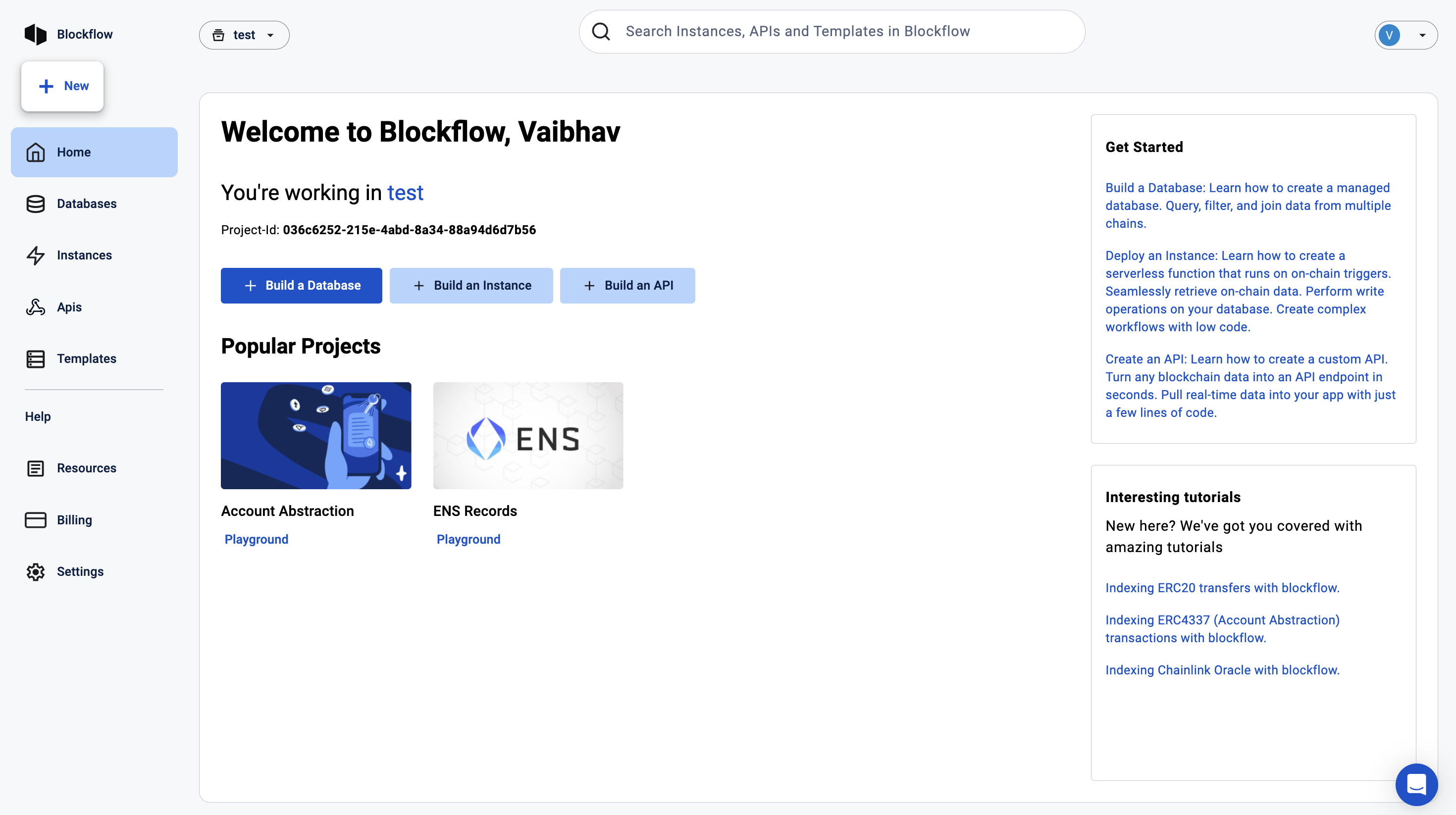Viewport: 1456px width, 815px height.
Task: Click the Account Abstraction project thumbnail
Action: pos(316,435)
